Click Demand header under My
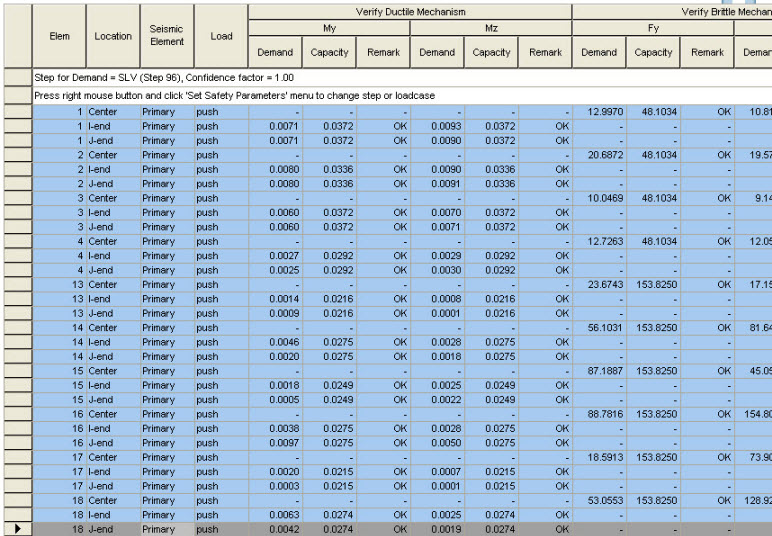The height and width of the screenshot is (536, 772). tap(275, 52)
